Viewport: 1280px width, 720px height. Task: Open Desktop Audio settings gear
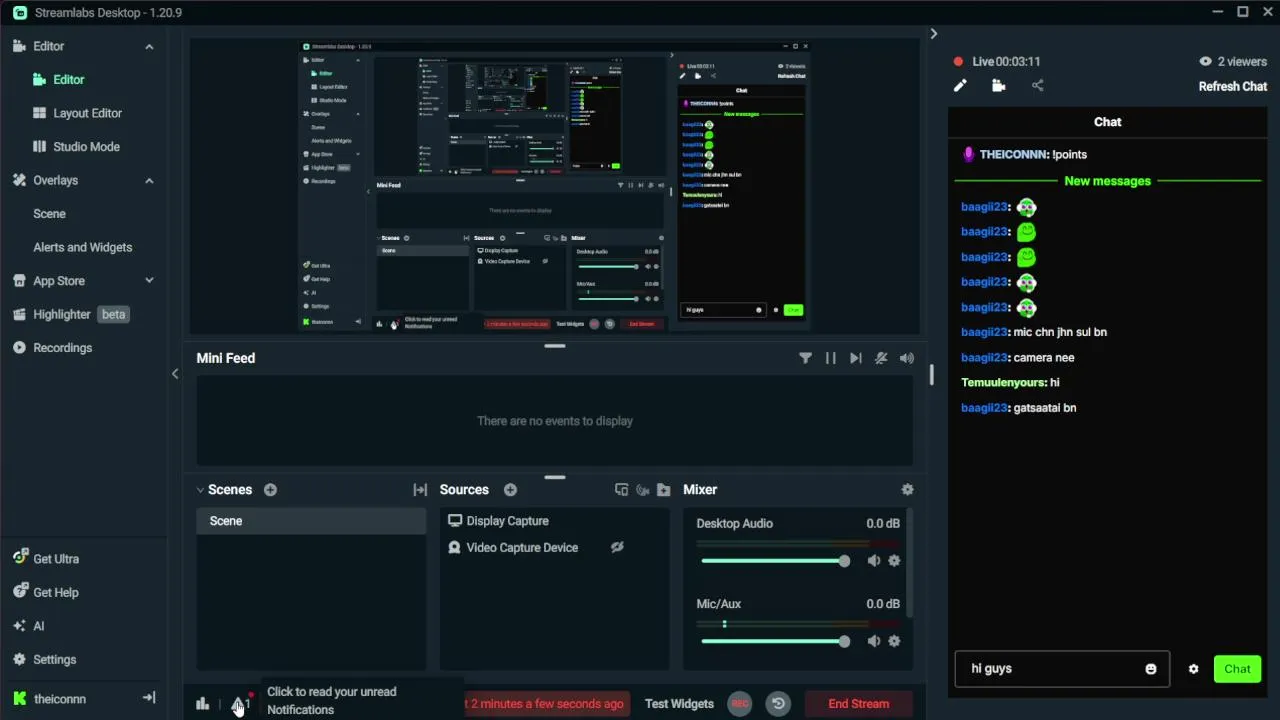pyautogui.click(x=894, y=561)
